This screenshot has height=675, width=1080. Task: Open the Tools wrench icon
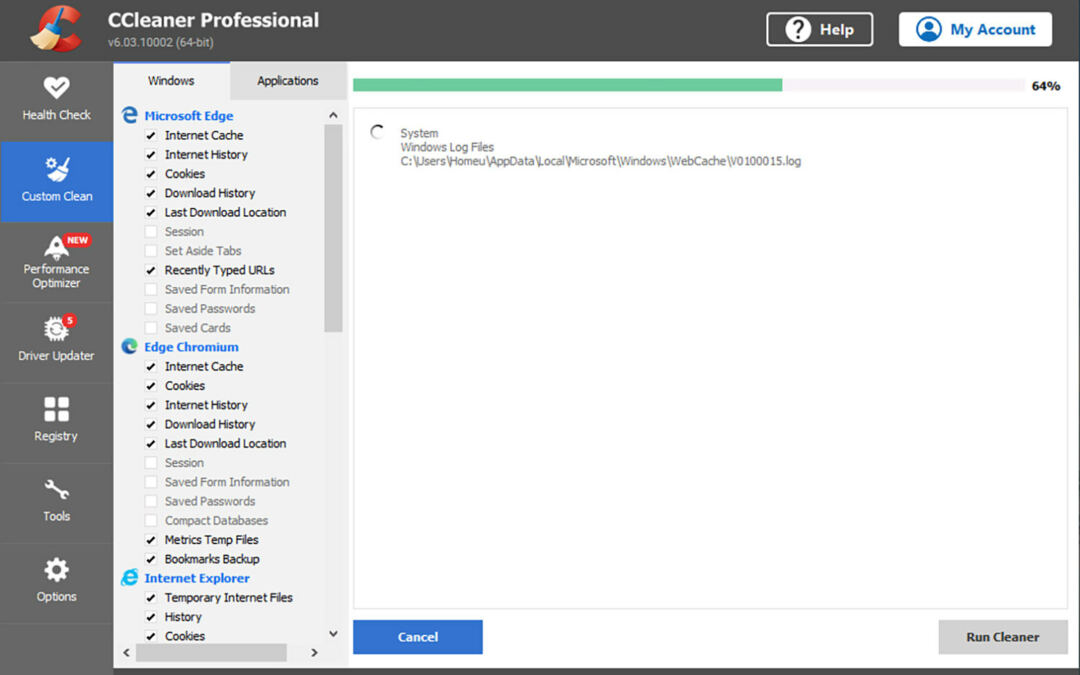point(56,490)
